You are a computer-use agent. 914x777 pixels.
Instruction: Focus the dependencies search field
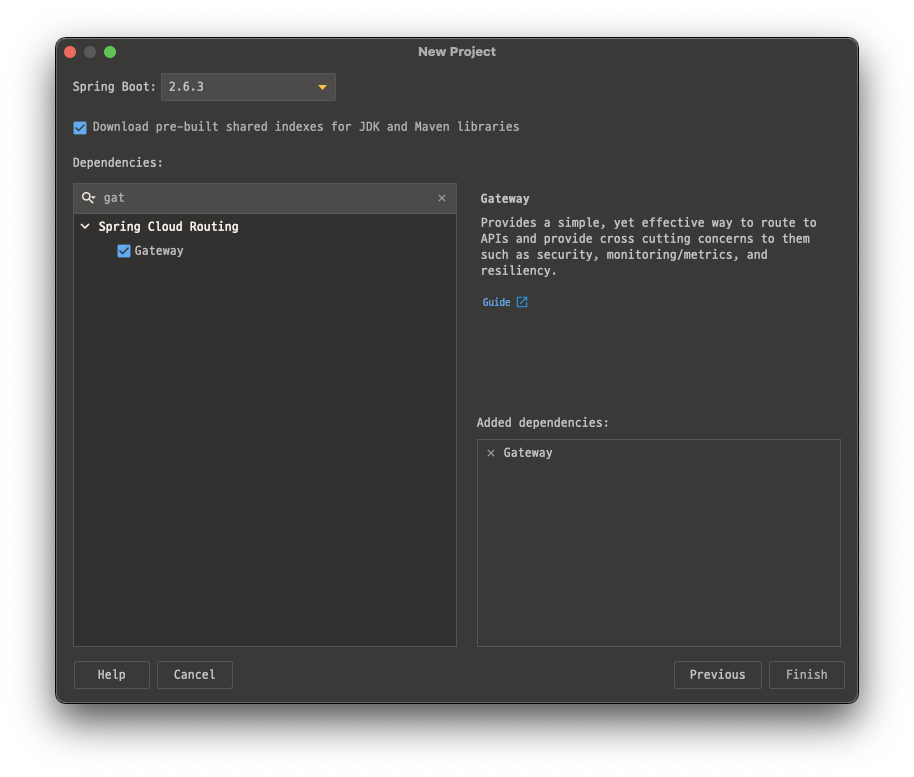[x=265, y=198]
